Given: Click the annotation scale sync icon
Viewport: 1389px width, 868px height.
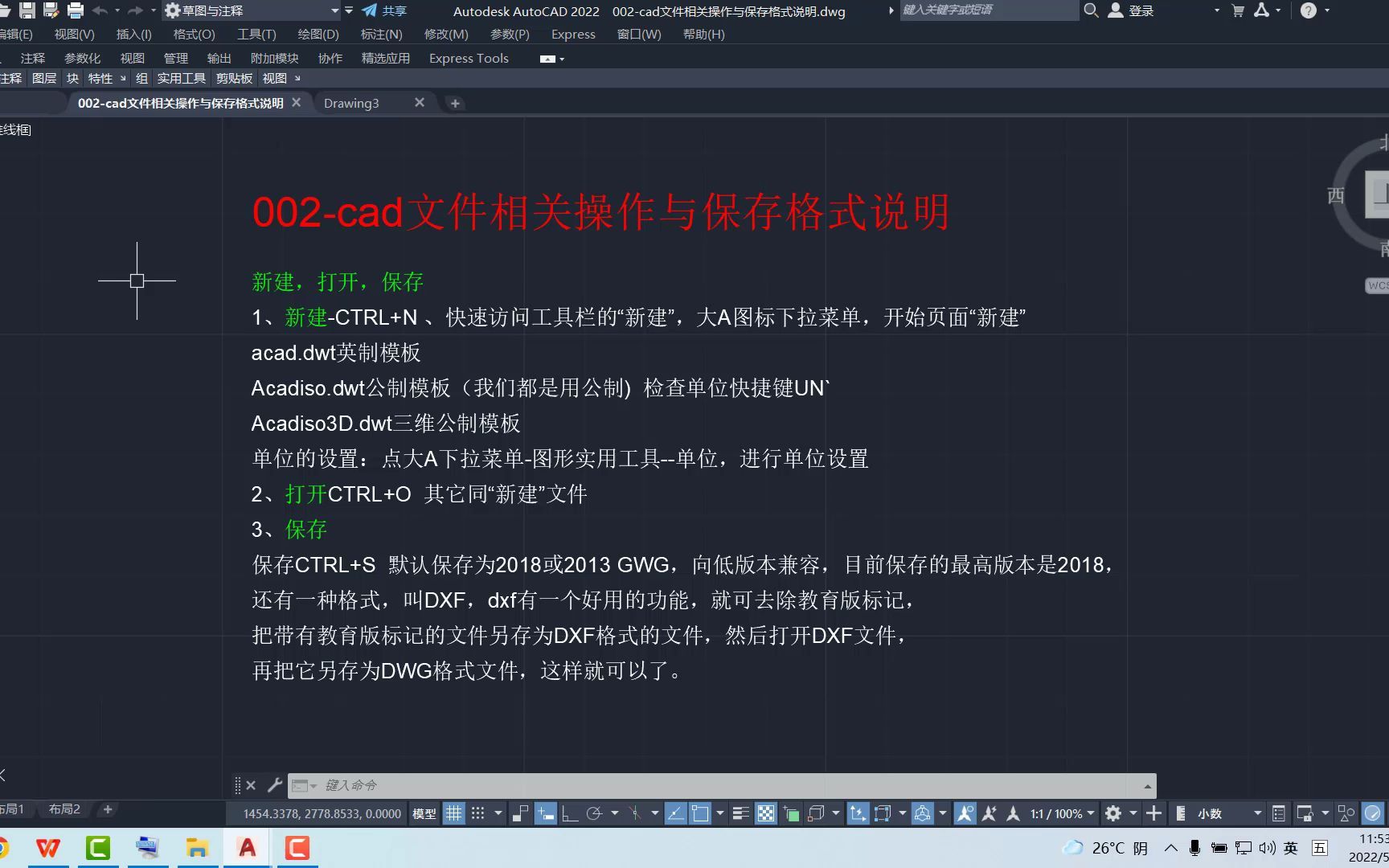Looking at the screenshot, I should (x=990, y=813).
